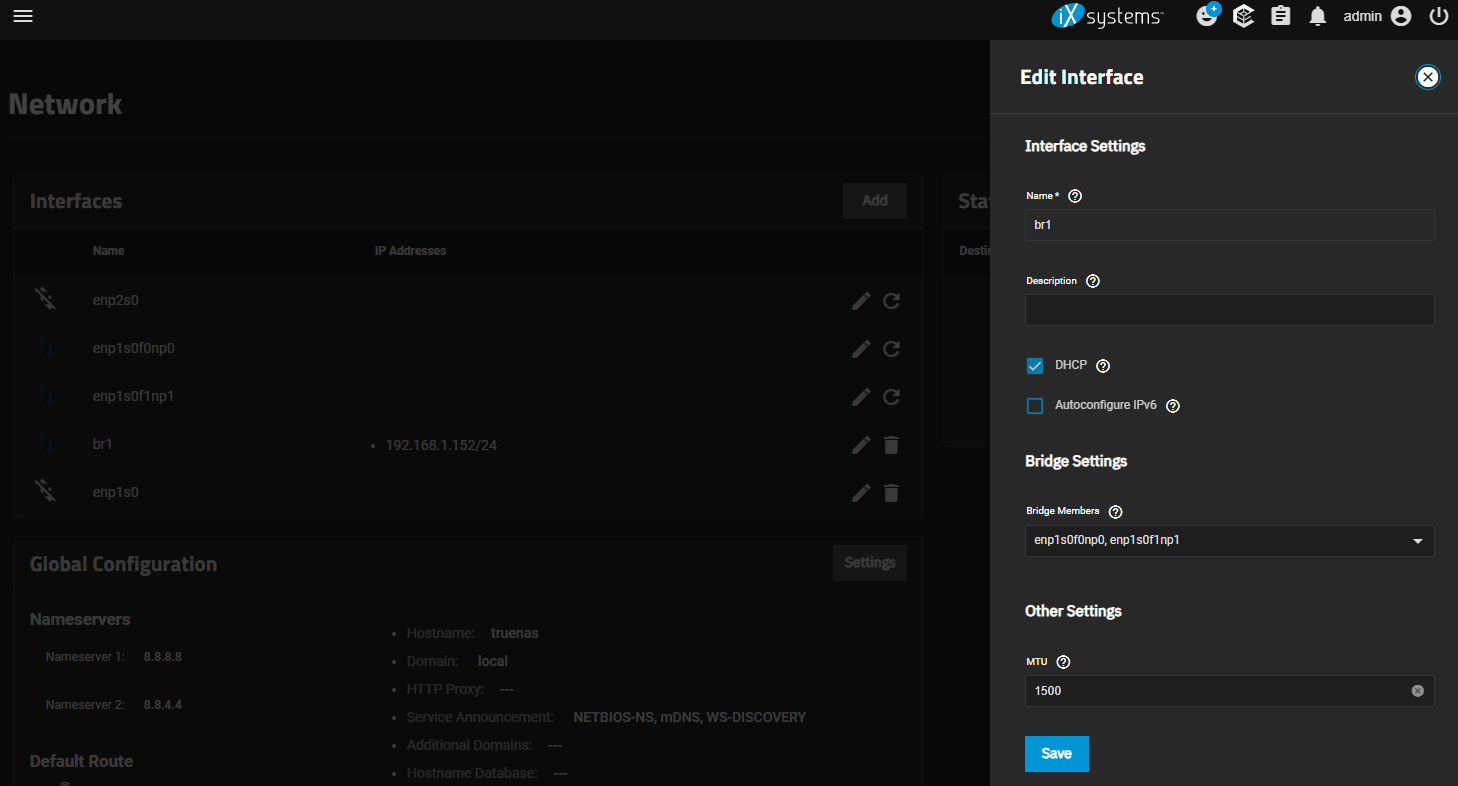Click the Network page title

pyautogui.click(x=65, y=104)
